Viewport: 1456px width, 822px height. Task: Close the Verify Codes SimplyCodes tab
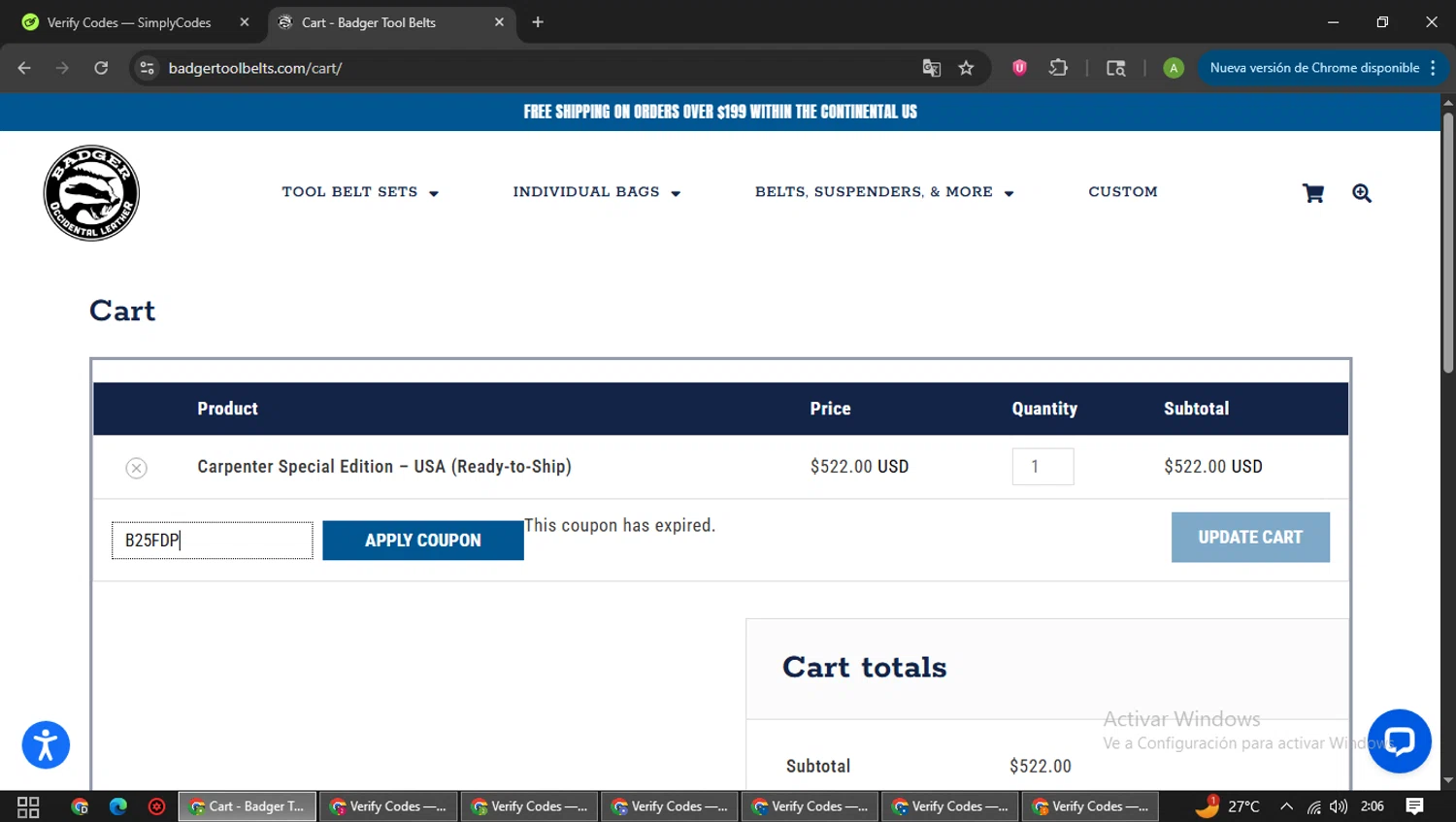[245, 22]
